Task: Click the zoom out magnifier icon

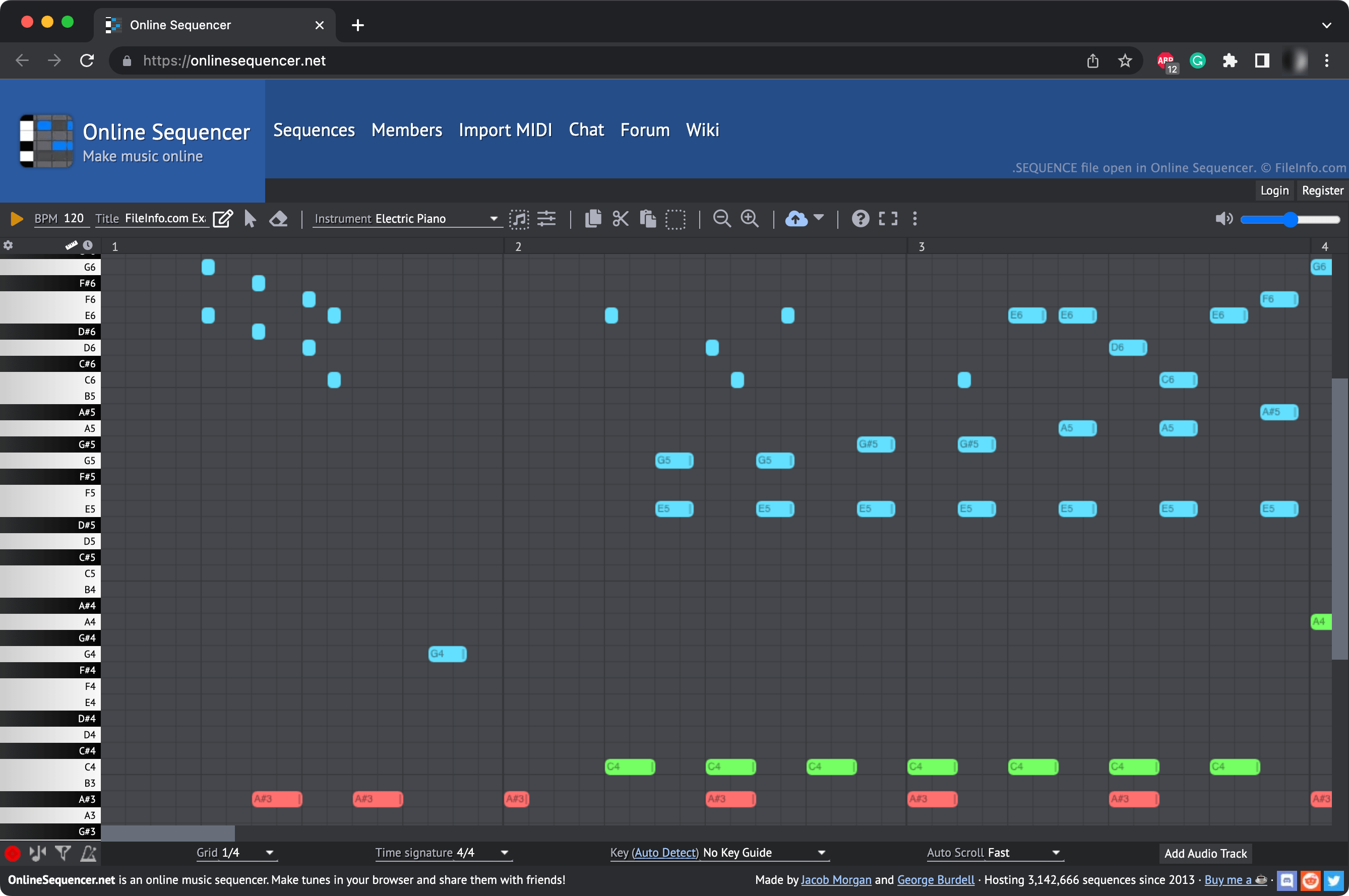Action: click(x=722, y=219)
